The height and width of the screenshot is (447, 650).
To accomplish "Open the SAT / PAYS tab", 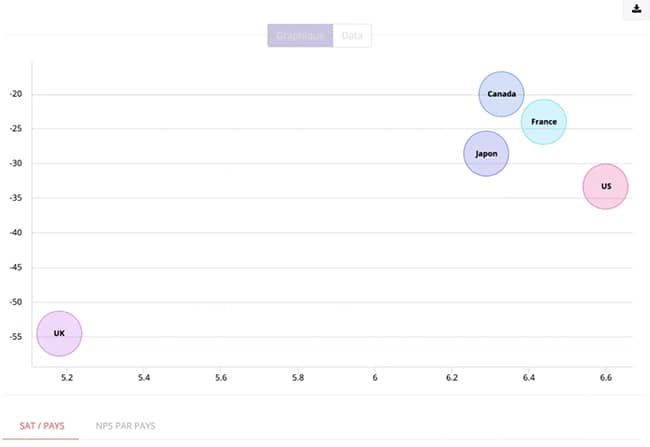I will tap(42, 426).
